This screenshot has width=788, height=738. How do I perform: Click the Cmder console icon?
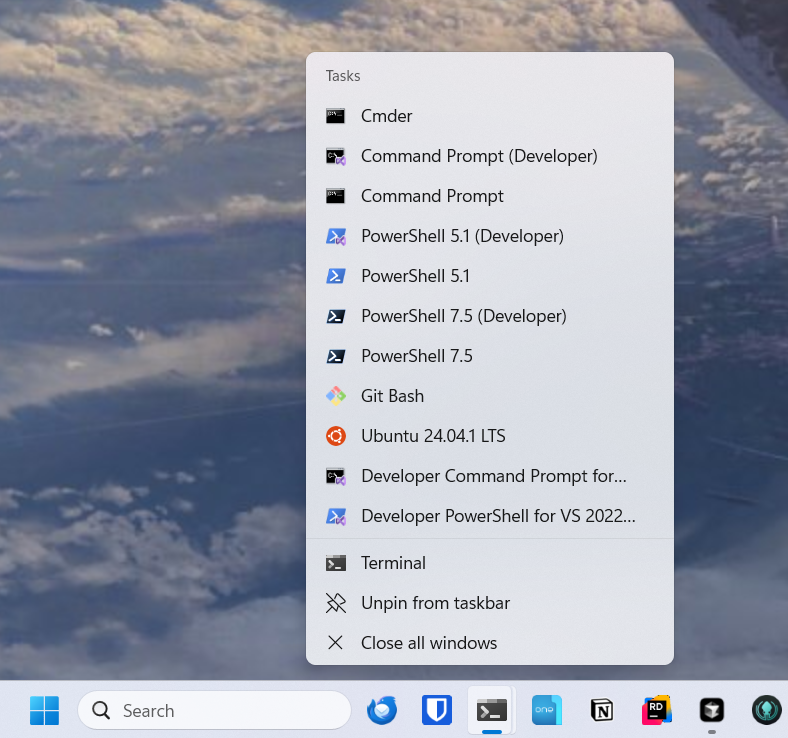335,116
